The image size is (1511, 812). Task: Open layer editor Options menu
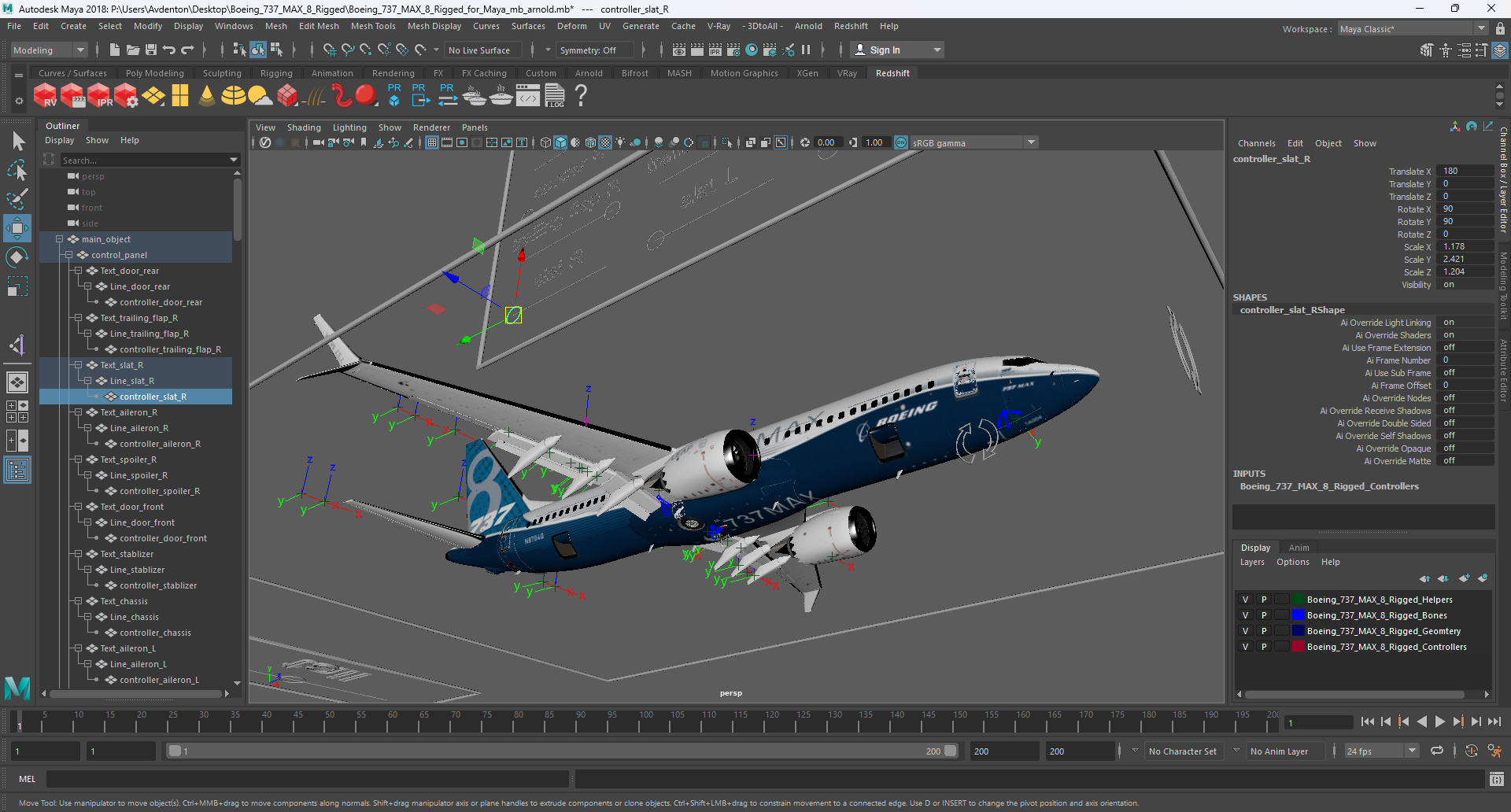click(x=1293, y=562)
